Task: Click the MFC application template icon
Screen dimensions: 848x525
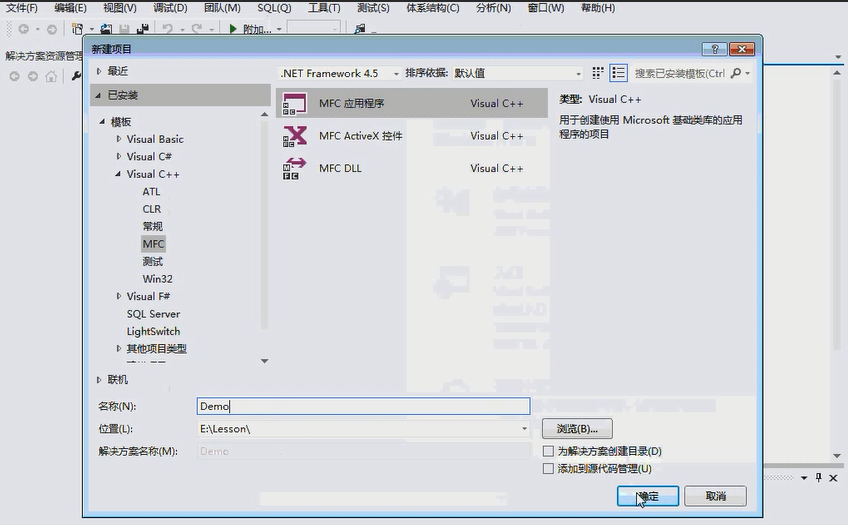Action: pyautogui.click(x=295, y=103)
